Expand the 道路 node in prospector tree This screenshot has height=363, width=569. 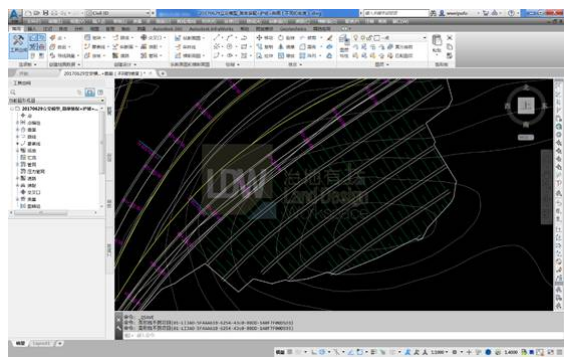click(x=17, y=178)
